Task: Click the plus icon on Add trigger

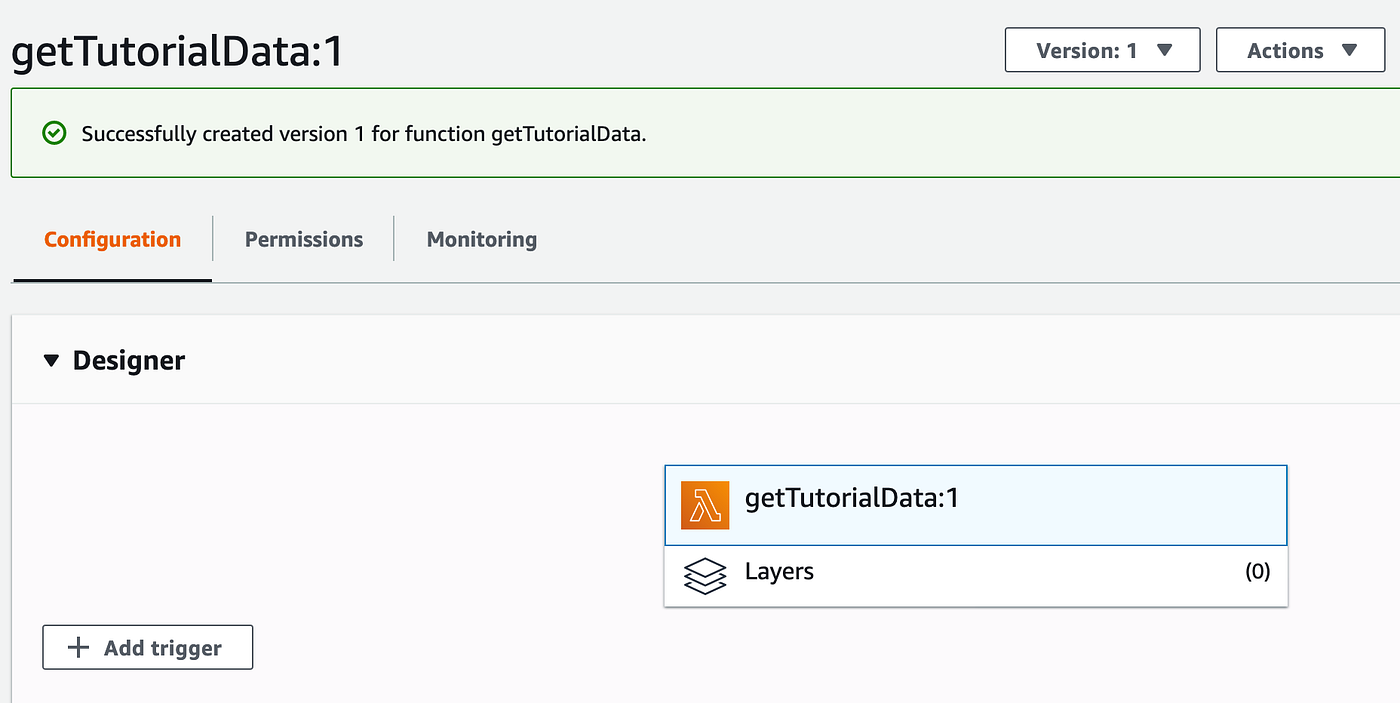Action: pyautogui.click(x=77, y=647)
